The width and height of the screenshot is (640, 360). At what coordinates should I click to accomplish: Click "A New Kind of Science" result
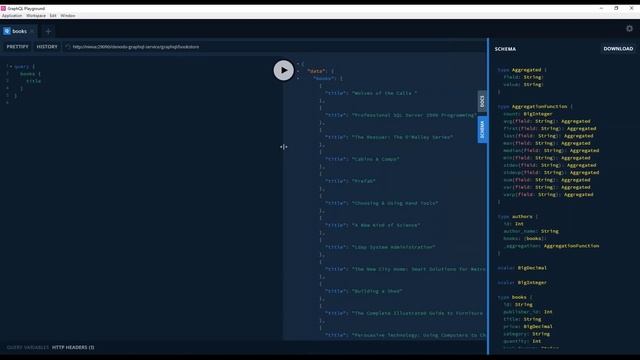tap(386, 225)
